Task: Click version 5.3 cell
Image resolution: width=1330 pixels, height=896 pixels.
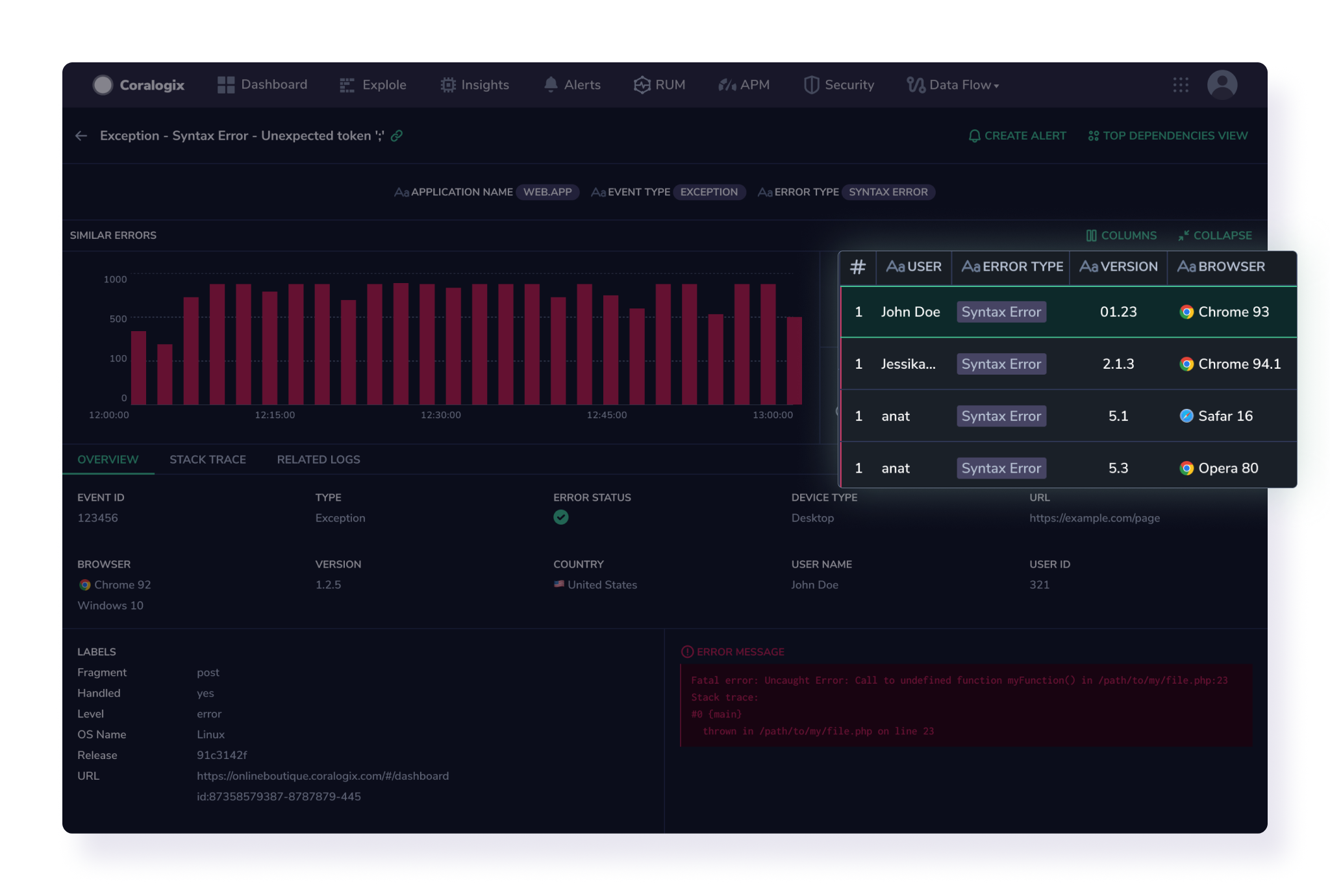Action: [x=1118, y=468]
